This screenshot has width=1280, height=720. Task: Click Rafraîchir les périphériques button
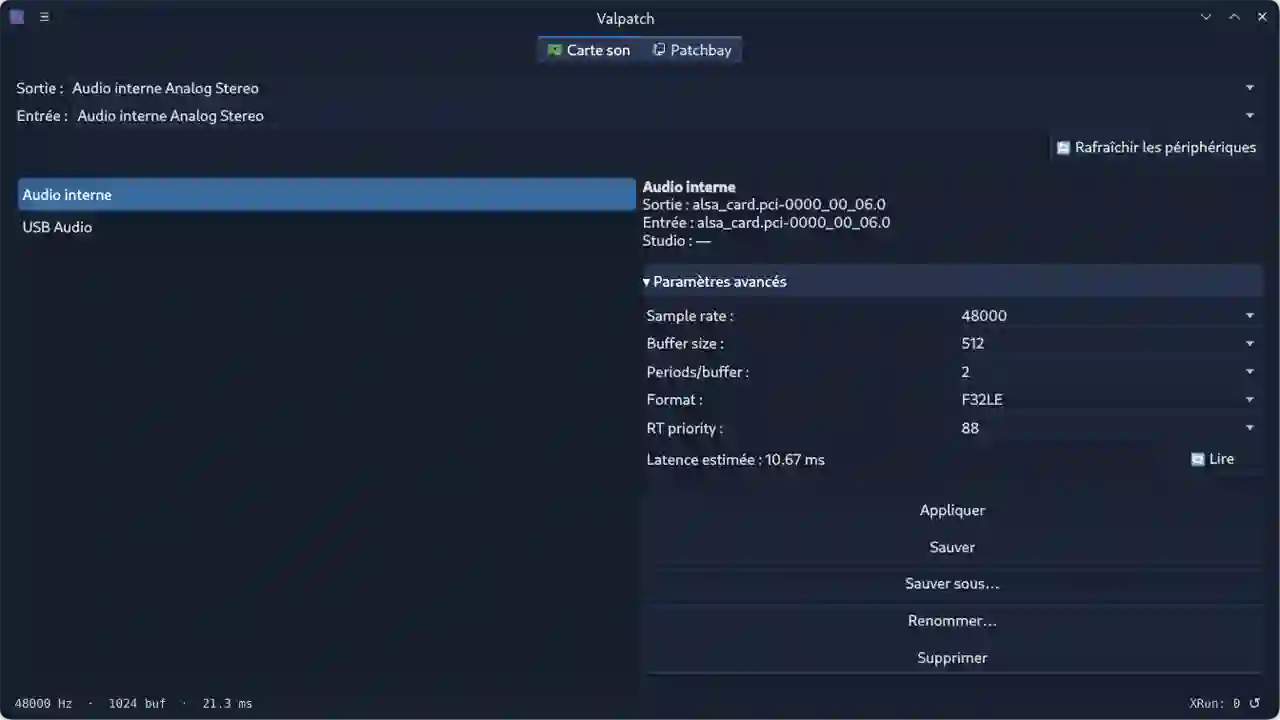point(1156,147)
